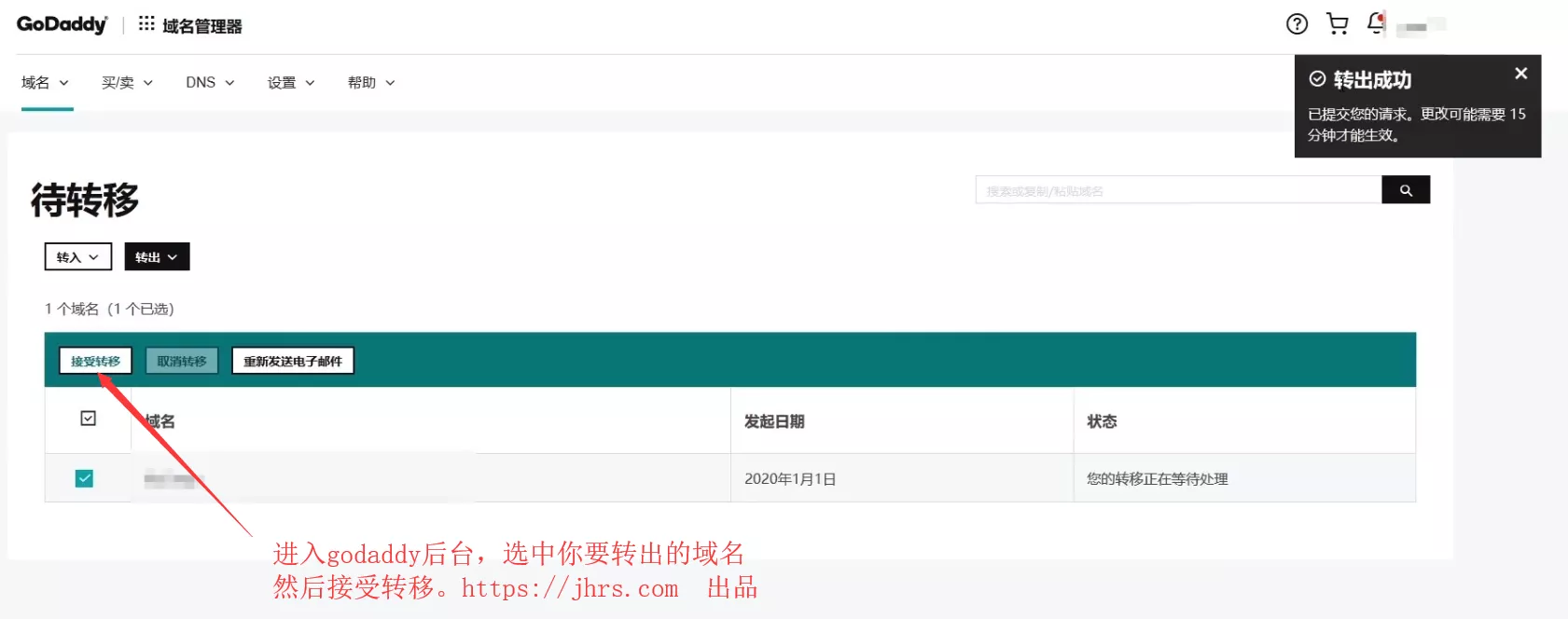The width and height of the screenshot is (1568, 619).
Task: Click the date 2020年1月1日
Action: [790, 478]
